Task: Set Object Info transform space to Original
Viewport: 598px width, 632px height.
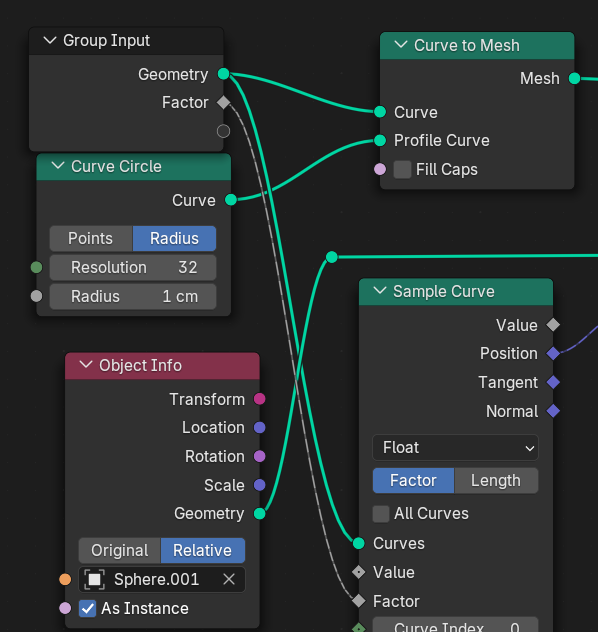Action: click(x=120, y=550)
